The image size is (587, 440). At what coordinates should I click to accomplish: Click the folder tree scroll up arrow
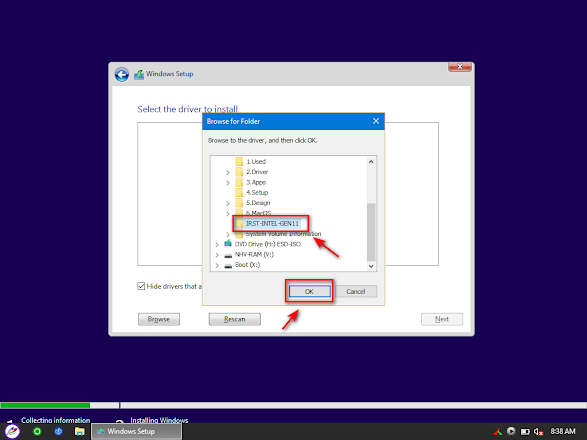371,161
